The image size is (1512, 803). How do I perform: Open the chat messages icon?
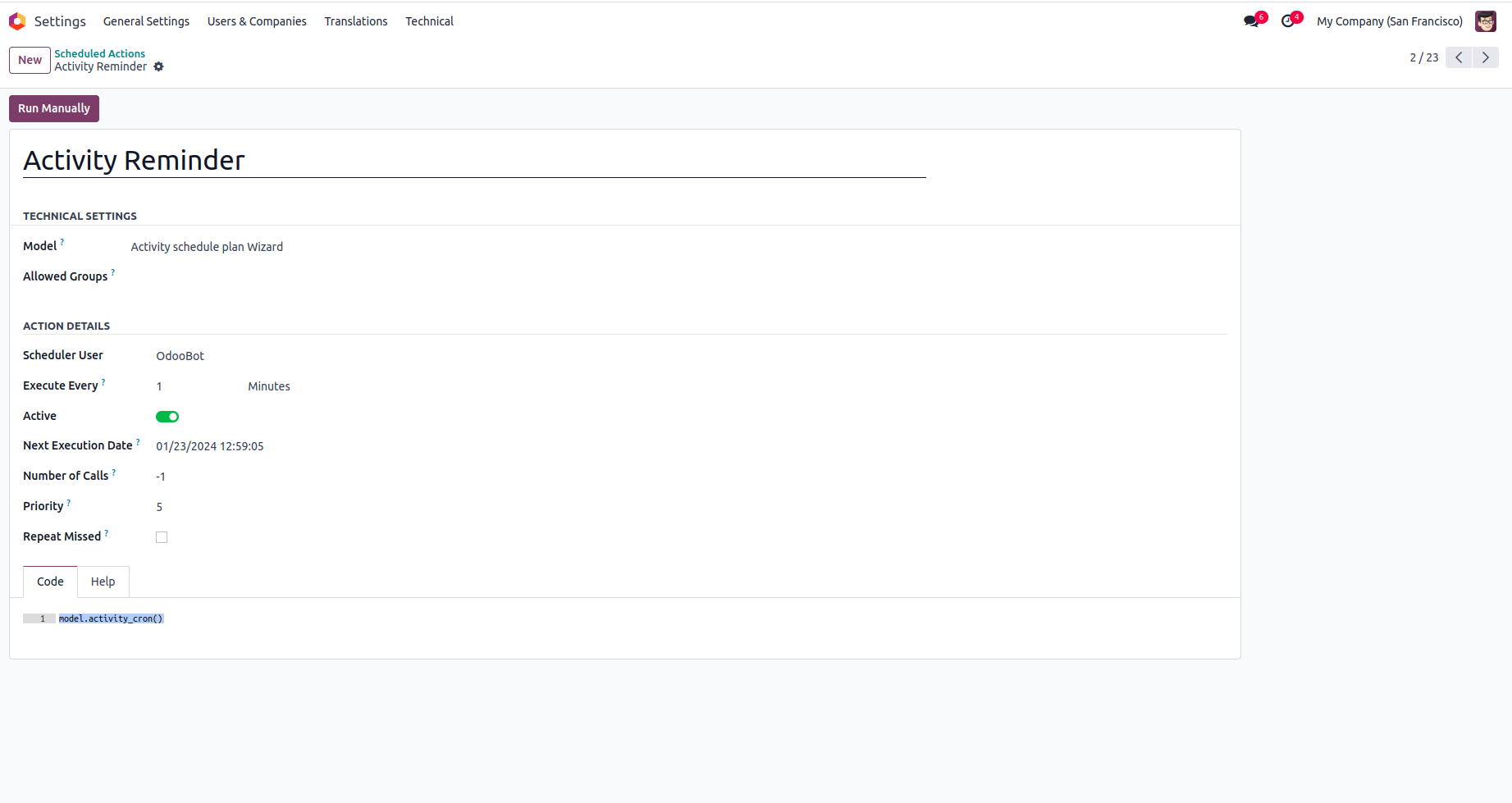[1251, 21]
